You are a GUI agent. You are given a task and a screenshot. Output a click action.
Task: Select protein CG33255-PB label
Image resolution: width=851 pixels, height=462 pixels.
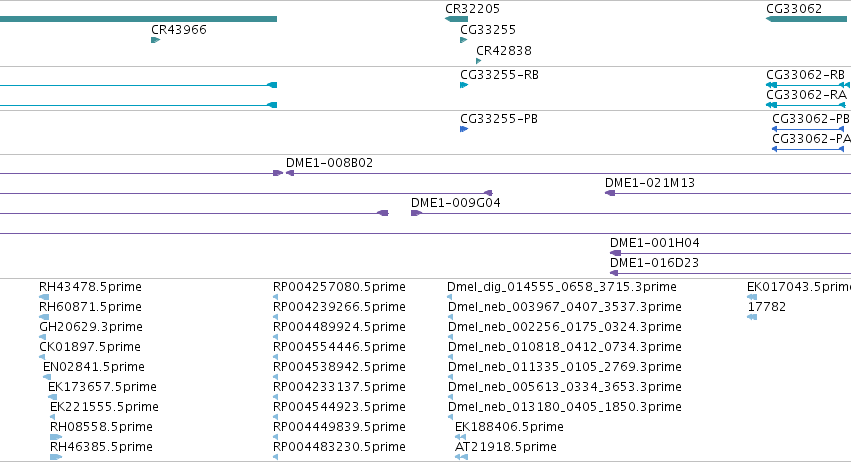(499, 119)
